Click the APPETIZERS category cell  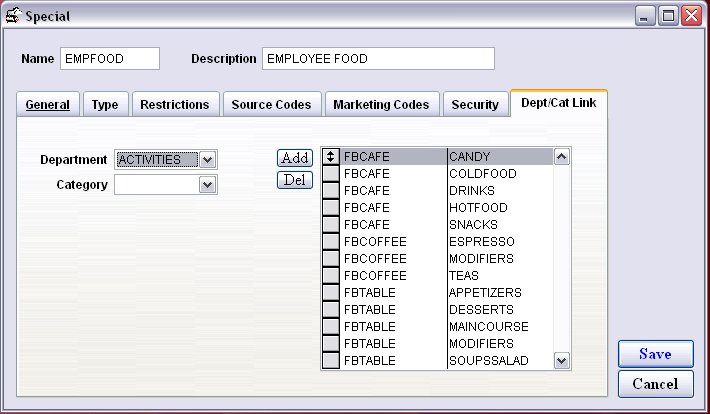[500, 293]
